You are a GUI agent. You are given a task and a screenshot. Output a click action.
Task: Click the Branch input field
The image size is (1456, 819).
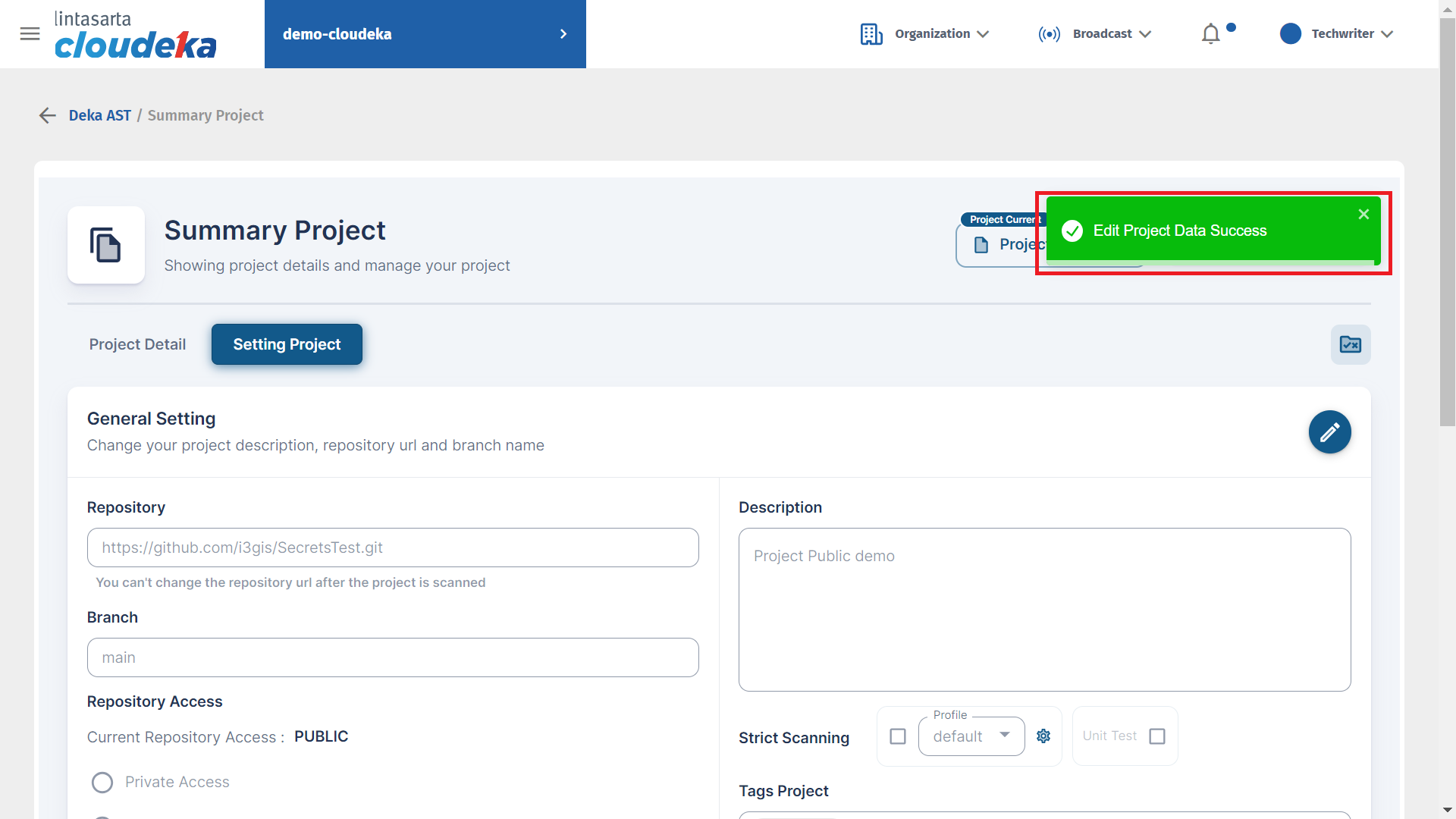[x=393, y=657]
